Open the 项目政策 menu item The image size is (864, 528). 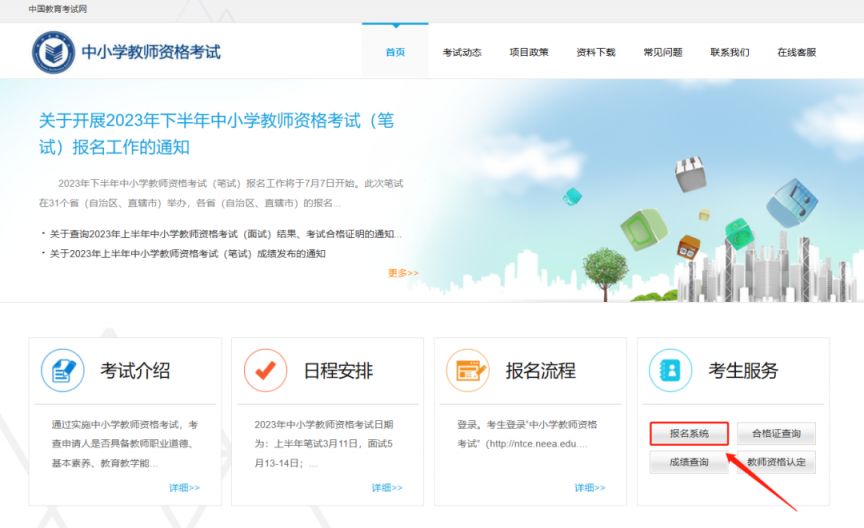coord(529,52)
